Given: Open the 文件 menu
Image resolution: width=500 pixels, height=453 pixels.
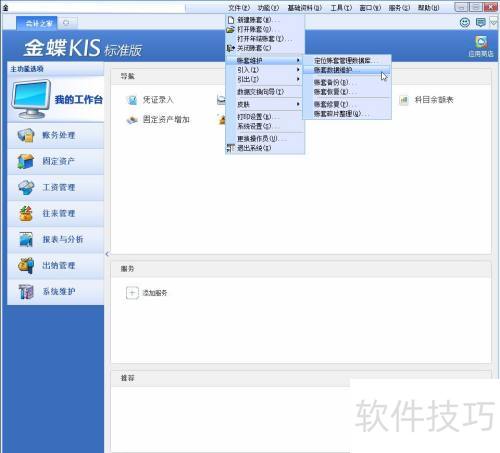Looking at the screenshot, I should [x=239, y=7].
